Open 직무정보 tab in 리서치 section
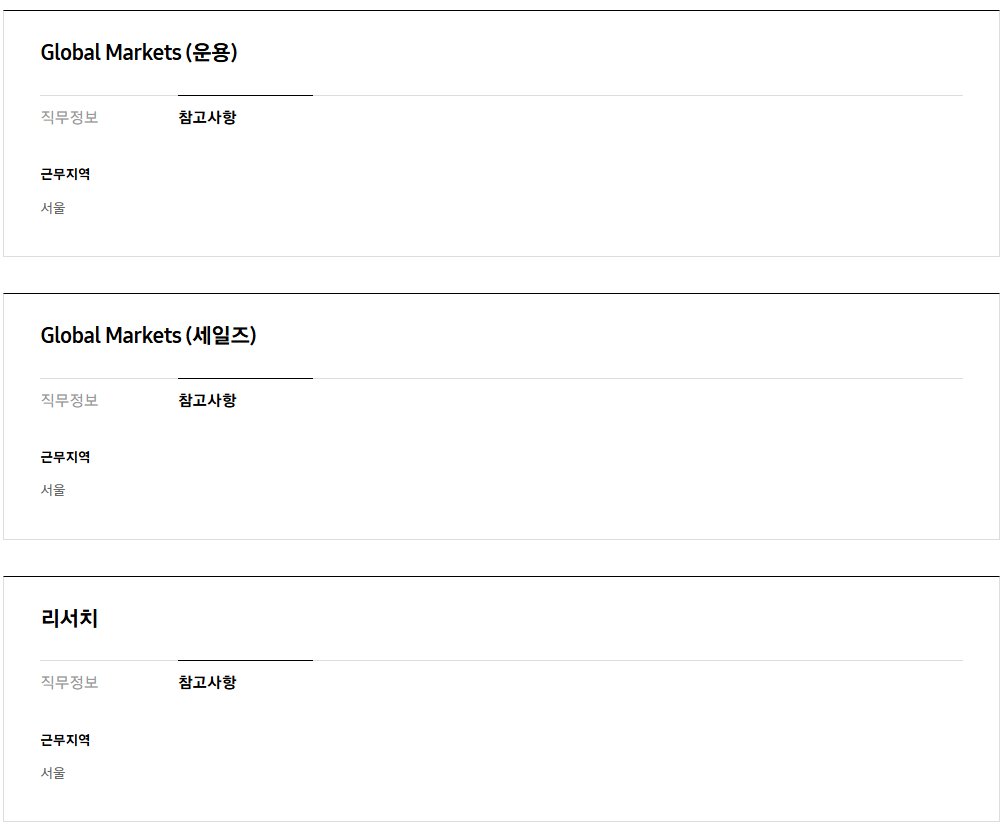 pyautogui.click(x=69, y=682)
